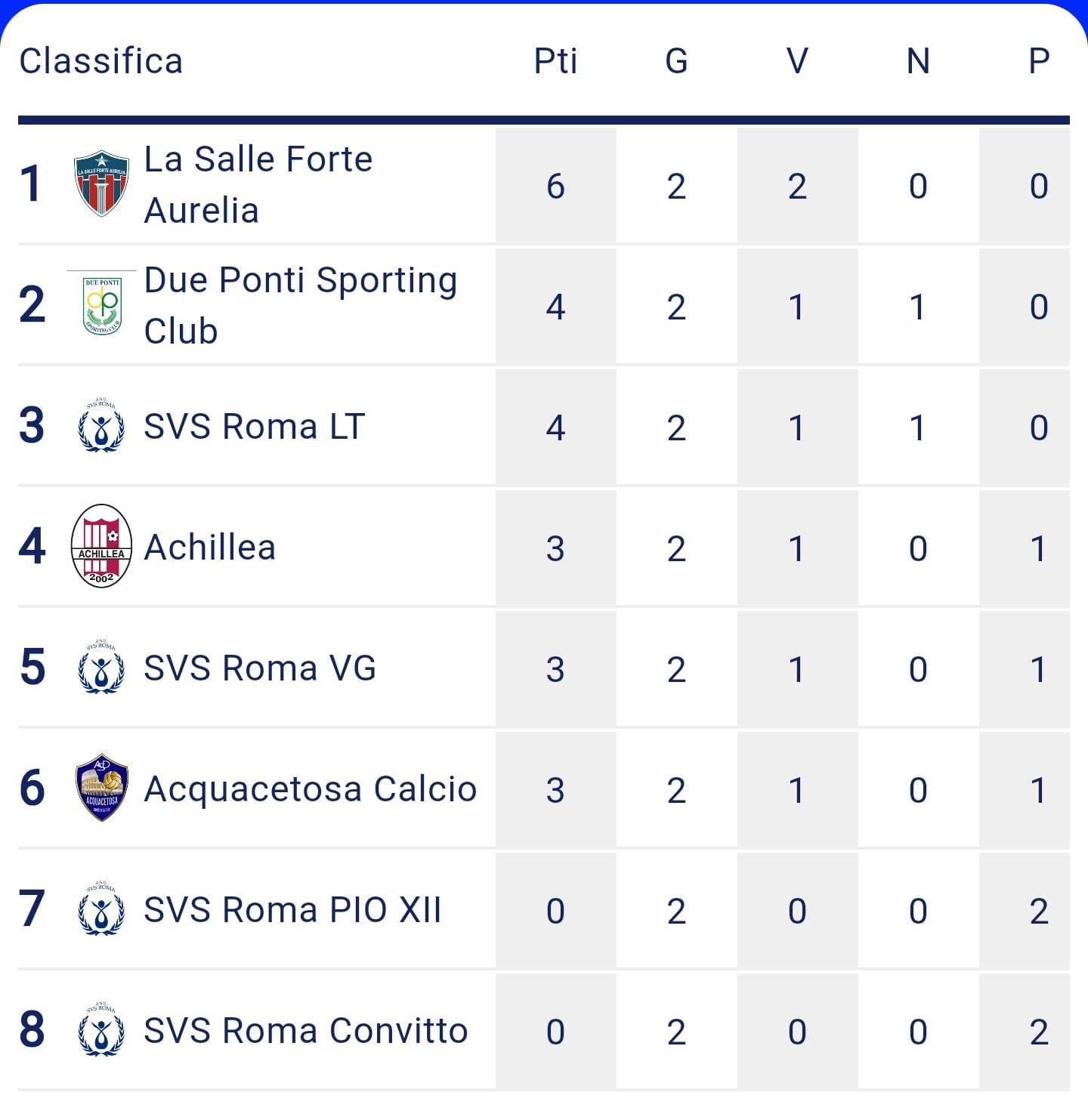This screenshot has width=1088, height=1120.
Task: Click the SVS Roma PIO XII logo
Action: [x=101, y=909]
